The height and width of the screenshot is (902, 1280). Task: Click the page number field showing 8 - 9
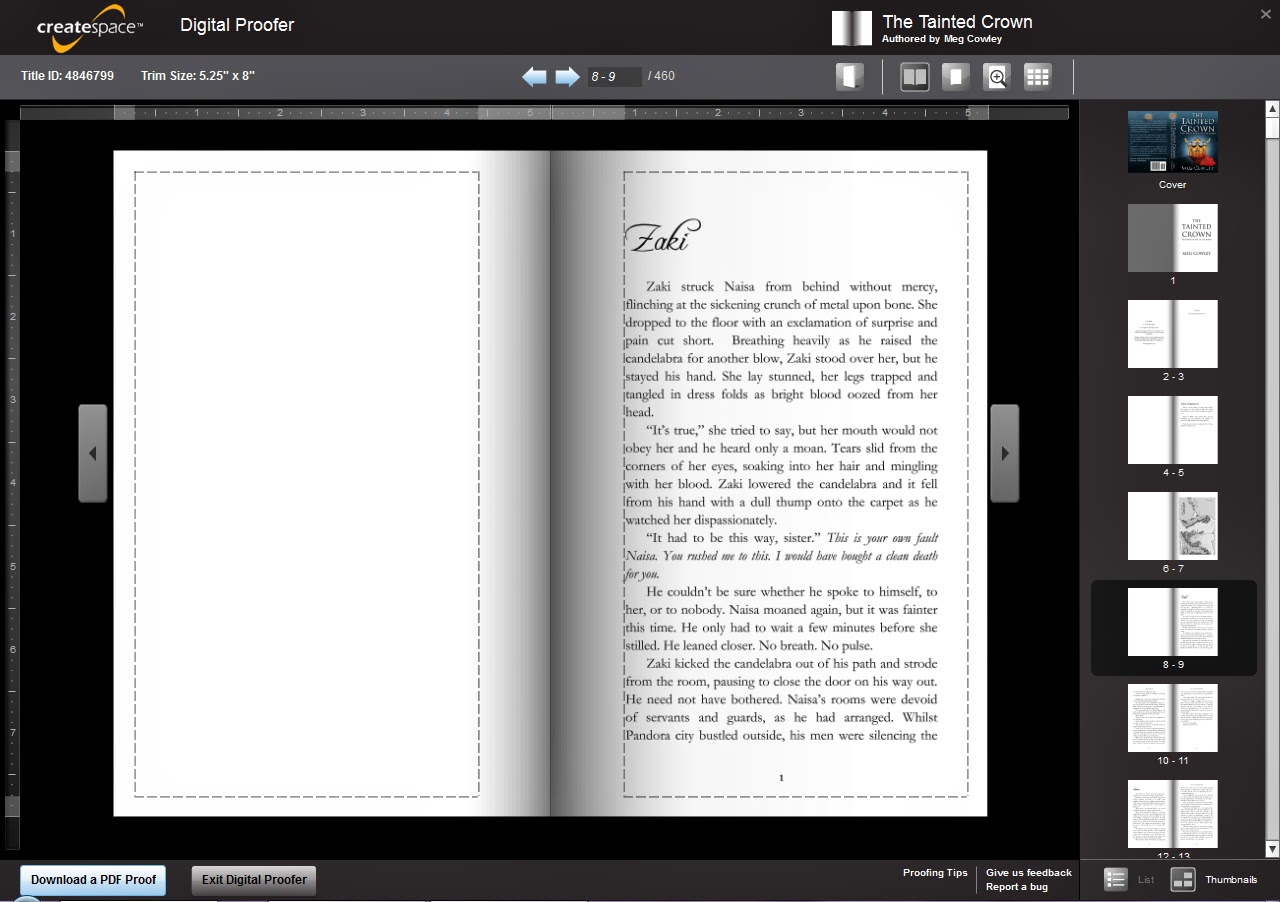(x=615, y=76)
